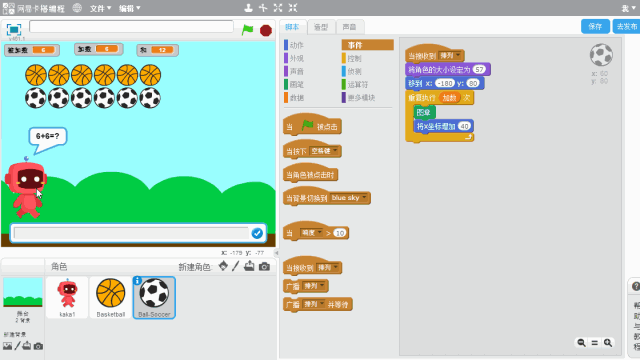
Task: Submit the answer with the blue checkmark
Action: [x=257, y=233]
